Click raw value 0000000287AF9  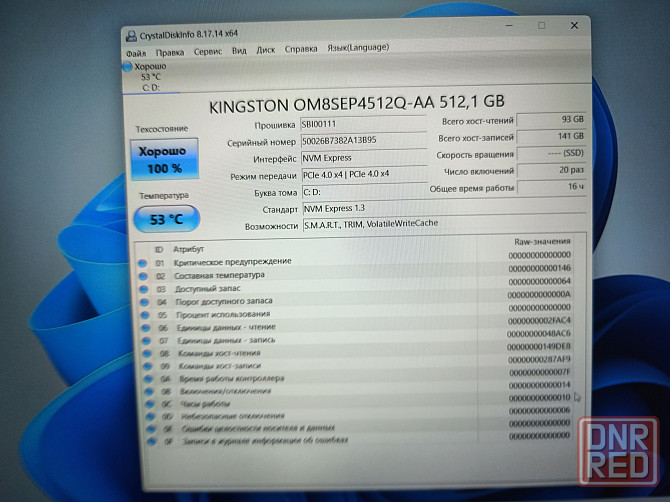coord(539,359)
